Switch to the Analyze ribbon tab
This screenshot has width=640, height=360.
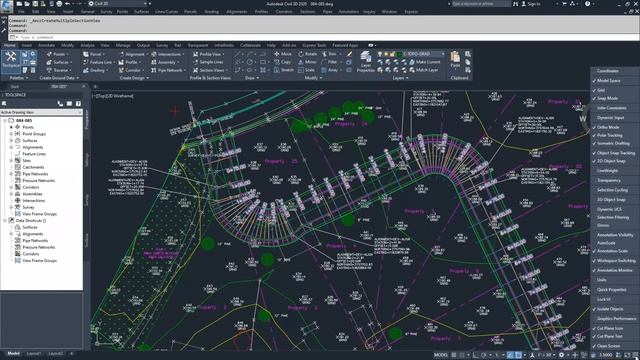pos(87,45)
